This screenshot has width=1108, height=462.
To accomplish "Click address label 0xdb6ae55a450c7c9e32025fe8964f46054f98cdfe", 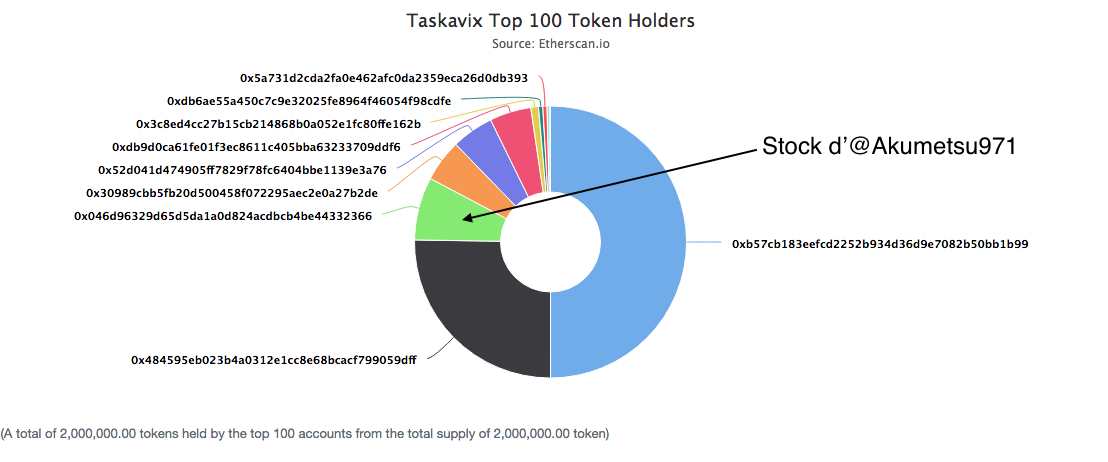I will 308,101.
